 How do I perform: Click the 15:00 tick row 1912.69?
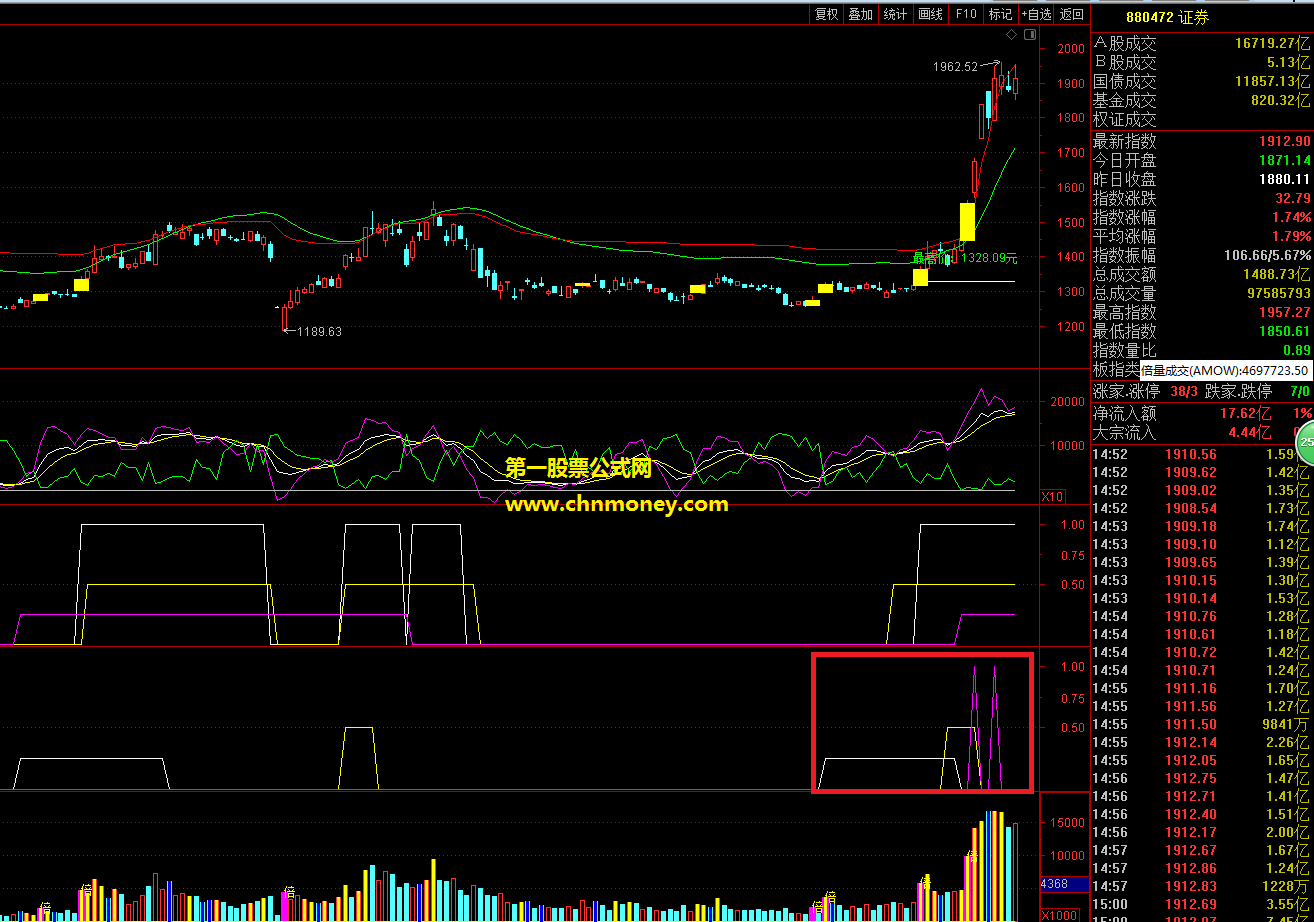click(x=1202, y=904)
